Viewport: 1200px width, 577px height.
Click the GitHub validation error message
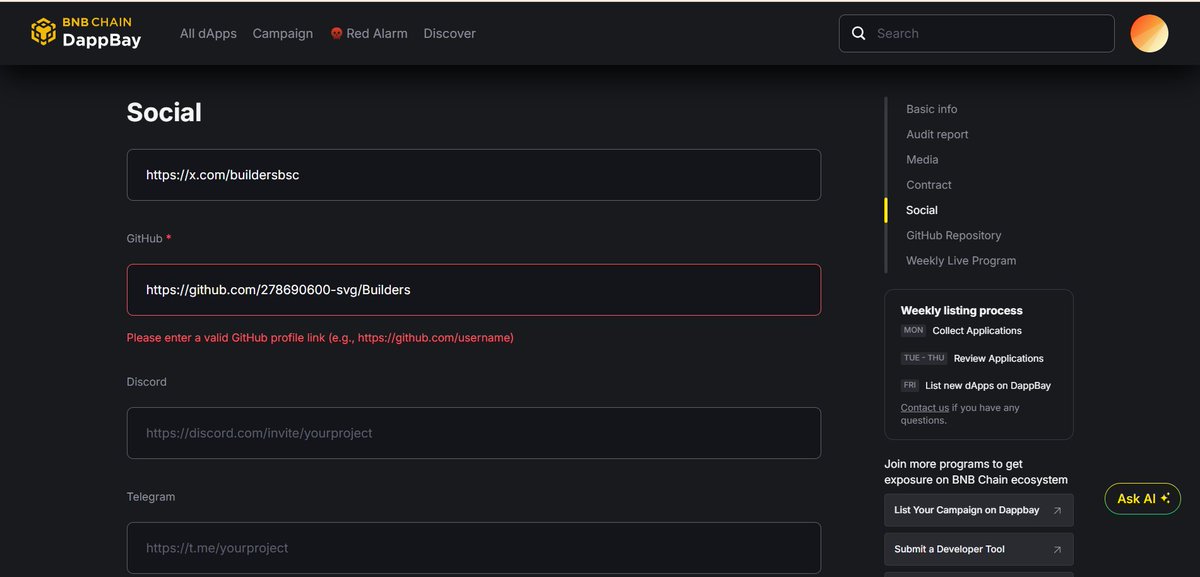pyautogui.click(x=320, y=338)
